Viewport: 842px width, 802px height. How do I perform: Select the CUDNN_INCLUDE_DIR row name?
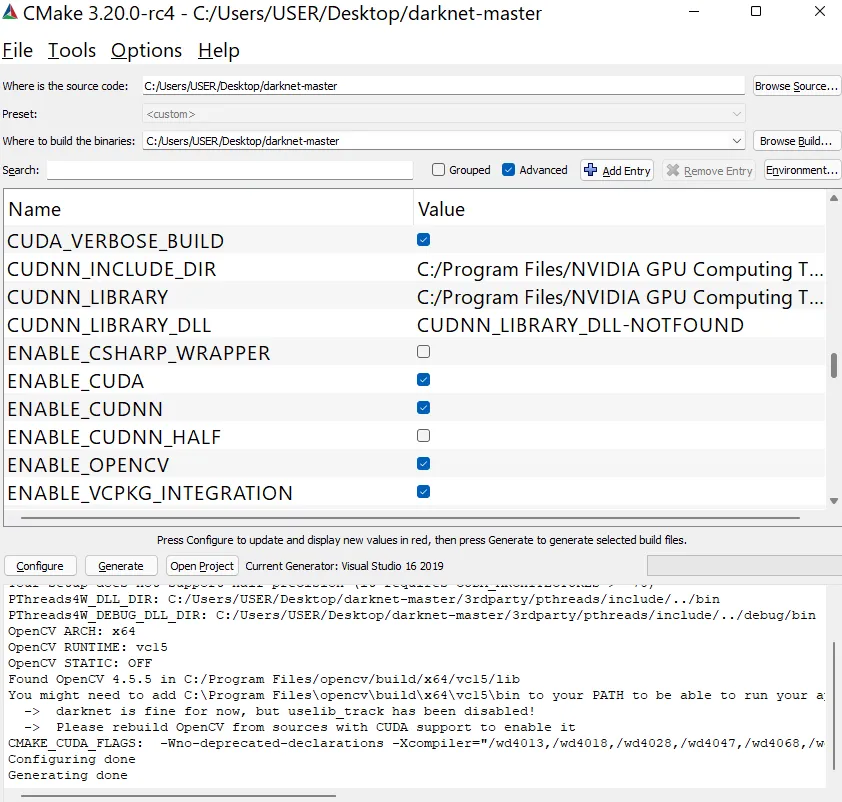click(x=112, y=269)
